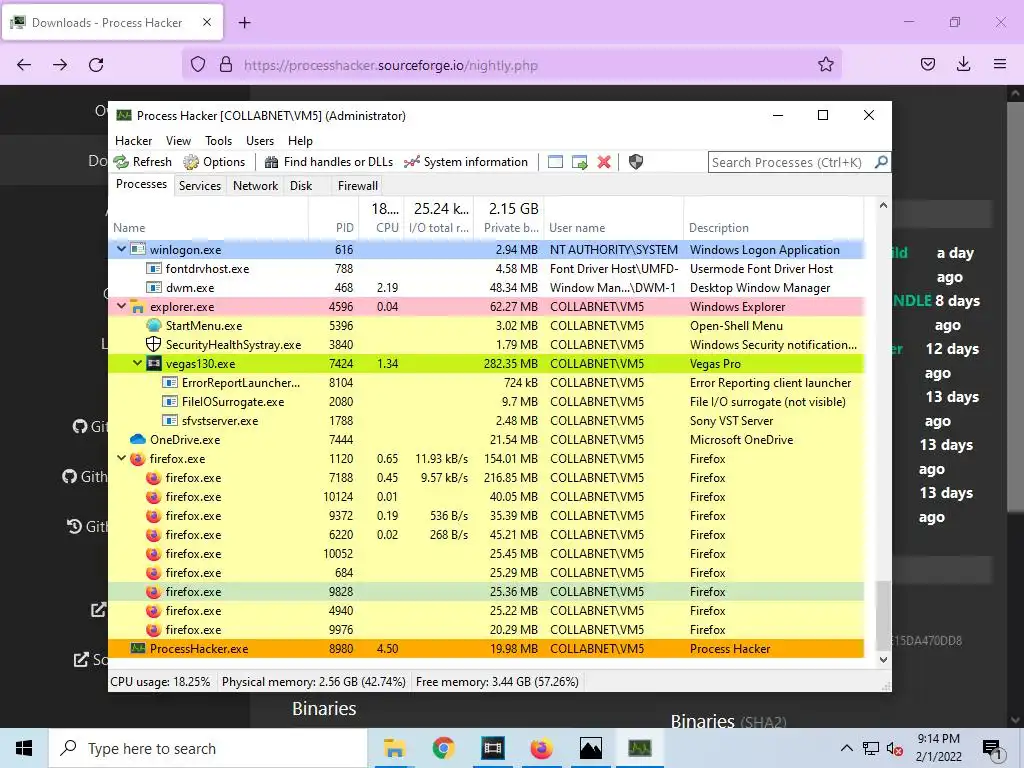The width and height of the screenshot is (1024, 768).
Task: Open Chrome from the taskbar
Action: 443,748
